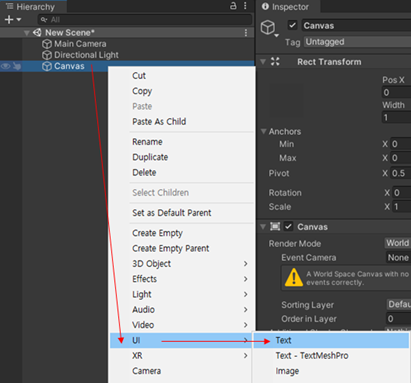Edit the Pivot X field
This screenshot has height=383, width=411.
[x=401, y=173]
